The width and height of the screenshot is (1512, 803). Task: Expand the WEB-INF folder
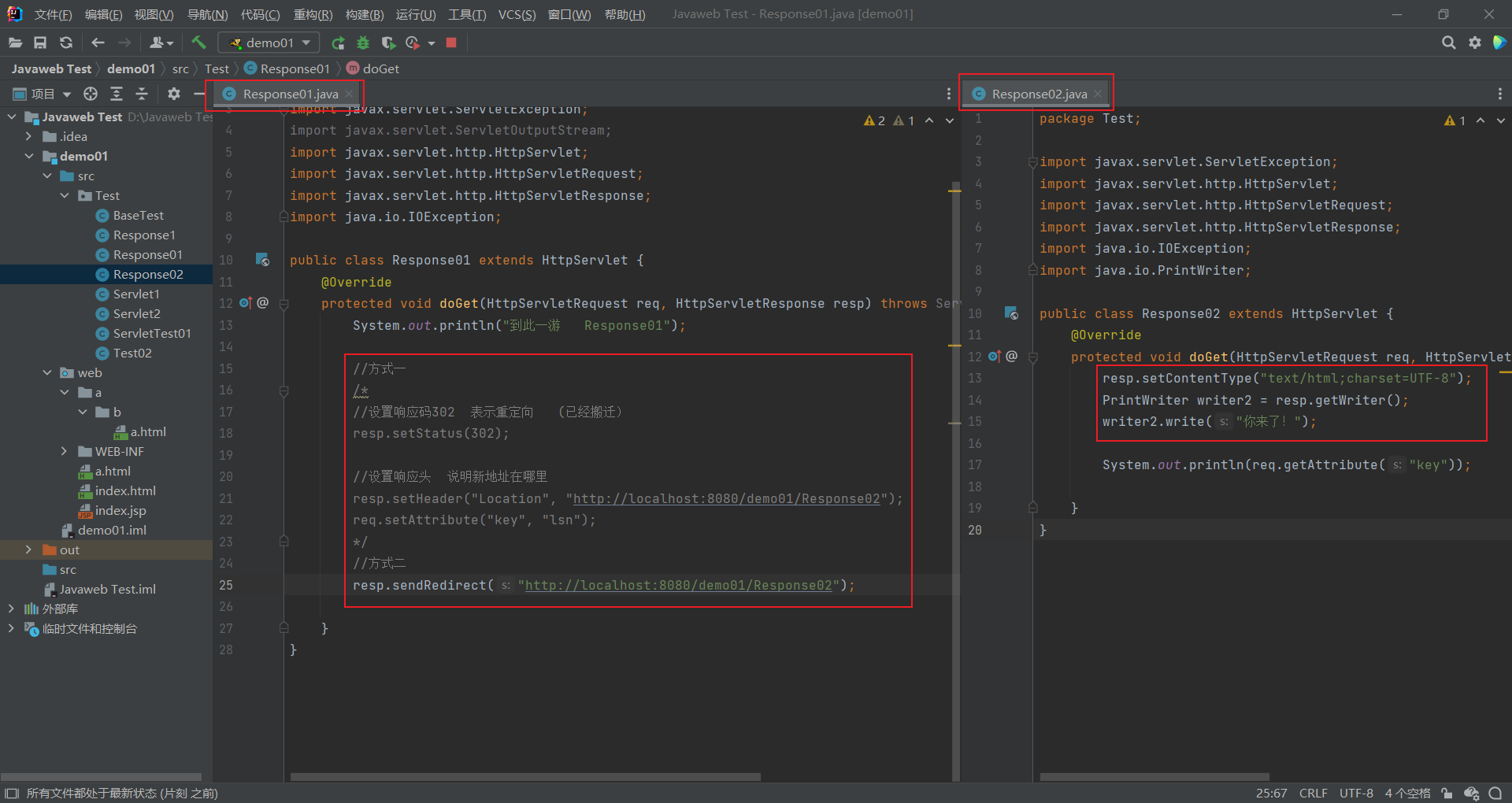click(65, 451)
